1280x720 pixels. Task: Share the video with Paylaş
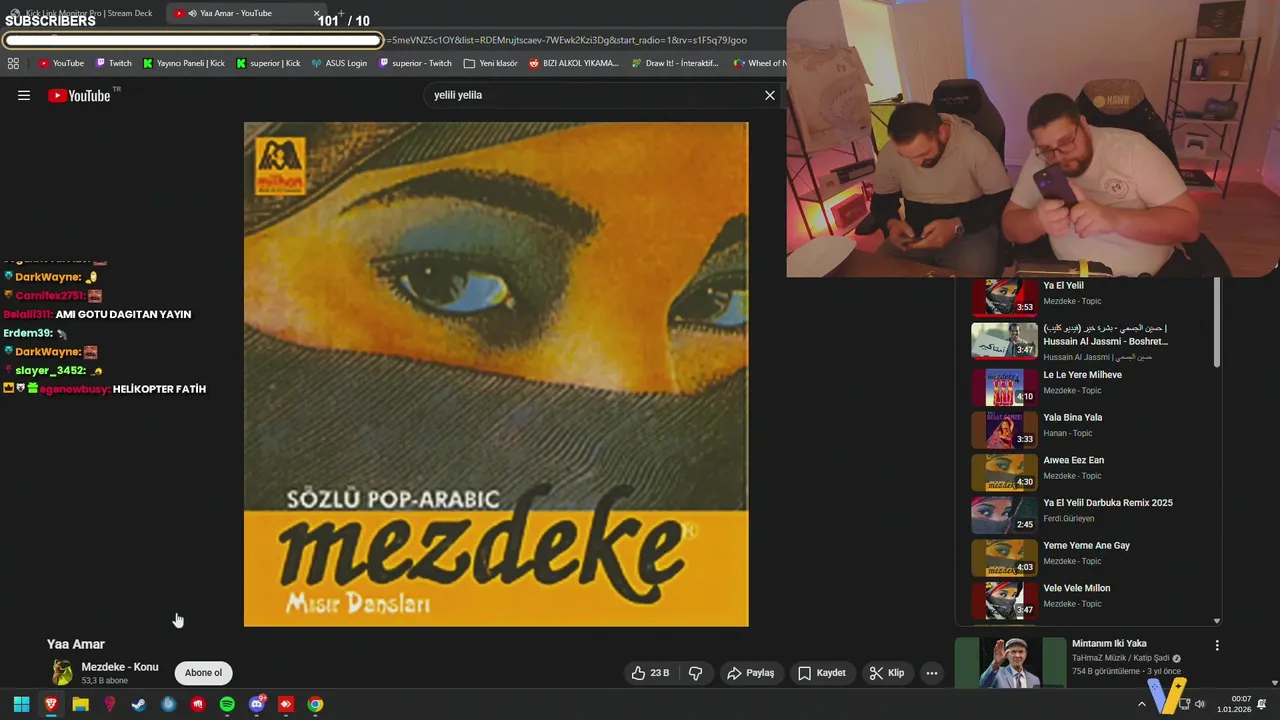point(751,673)
